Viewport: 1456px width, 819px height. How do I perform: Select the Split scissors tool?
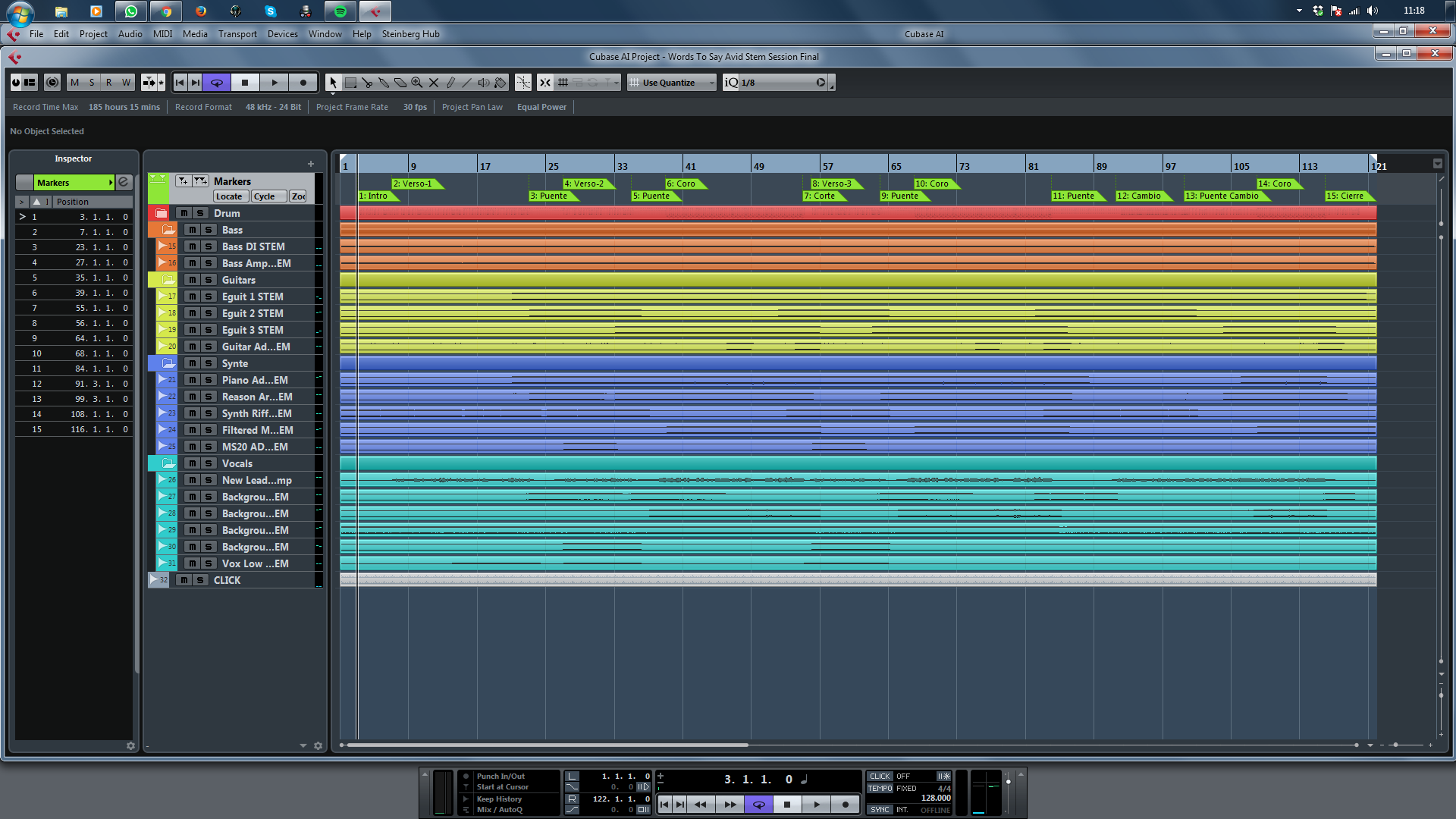pos(367,83)
